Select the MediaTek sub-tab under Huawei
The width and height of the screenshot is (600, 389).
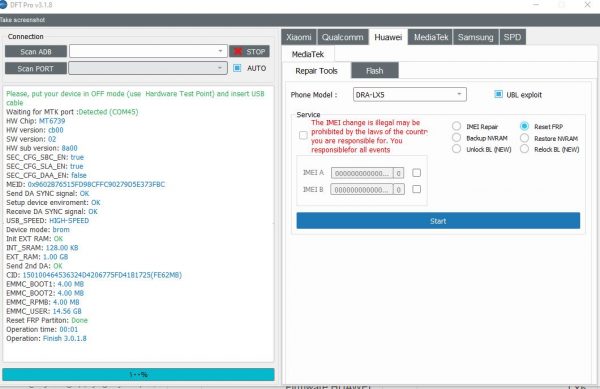308,54
